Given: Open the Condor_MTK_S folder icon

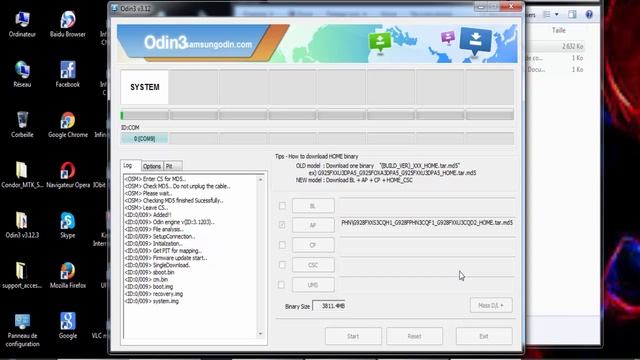Looking at the screenshot, I should point(22,175).
